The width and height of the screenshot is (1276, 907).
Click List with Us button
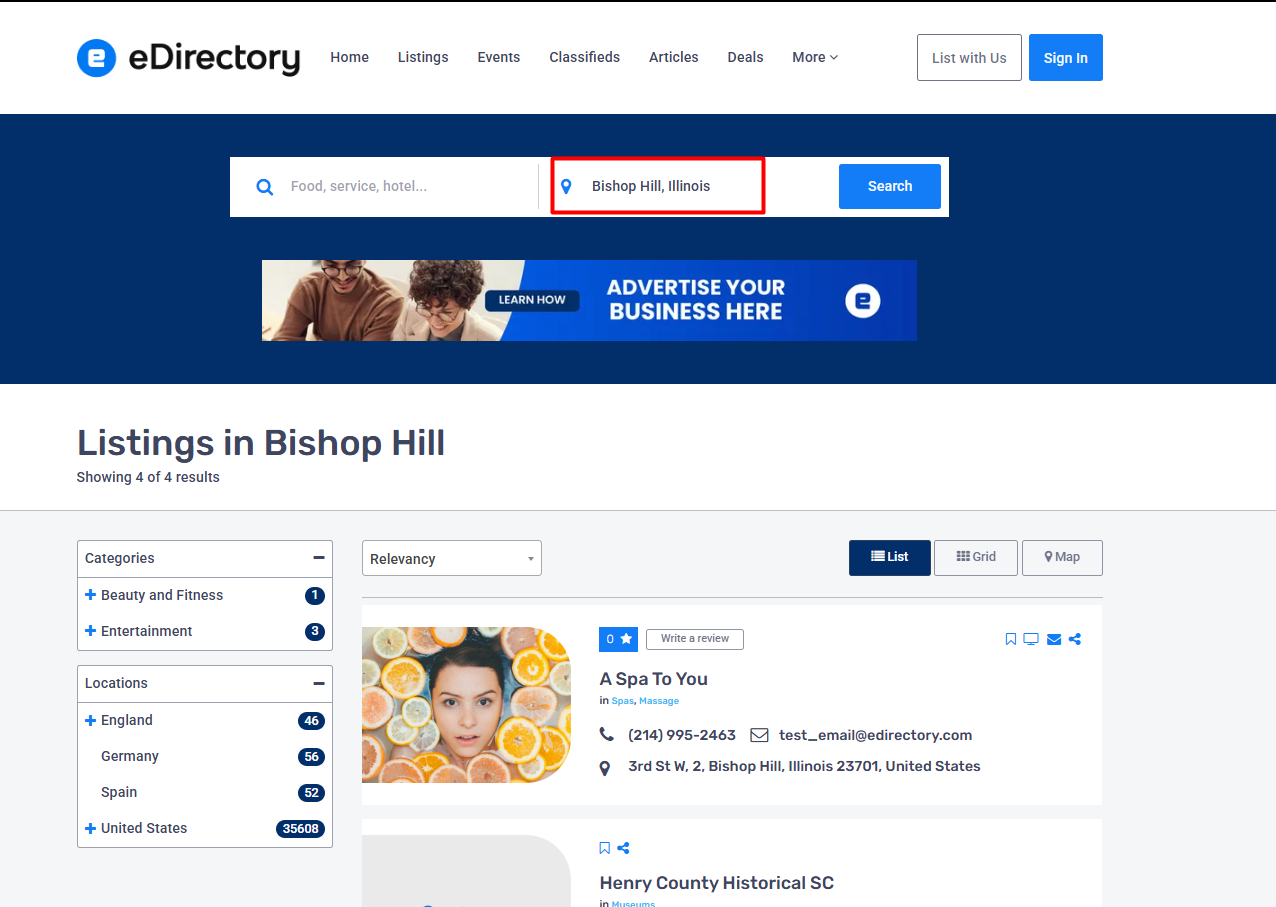point(969,58)
